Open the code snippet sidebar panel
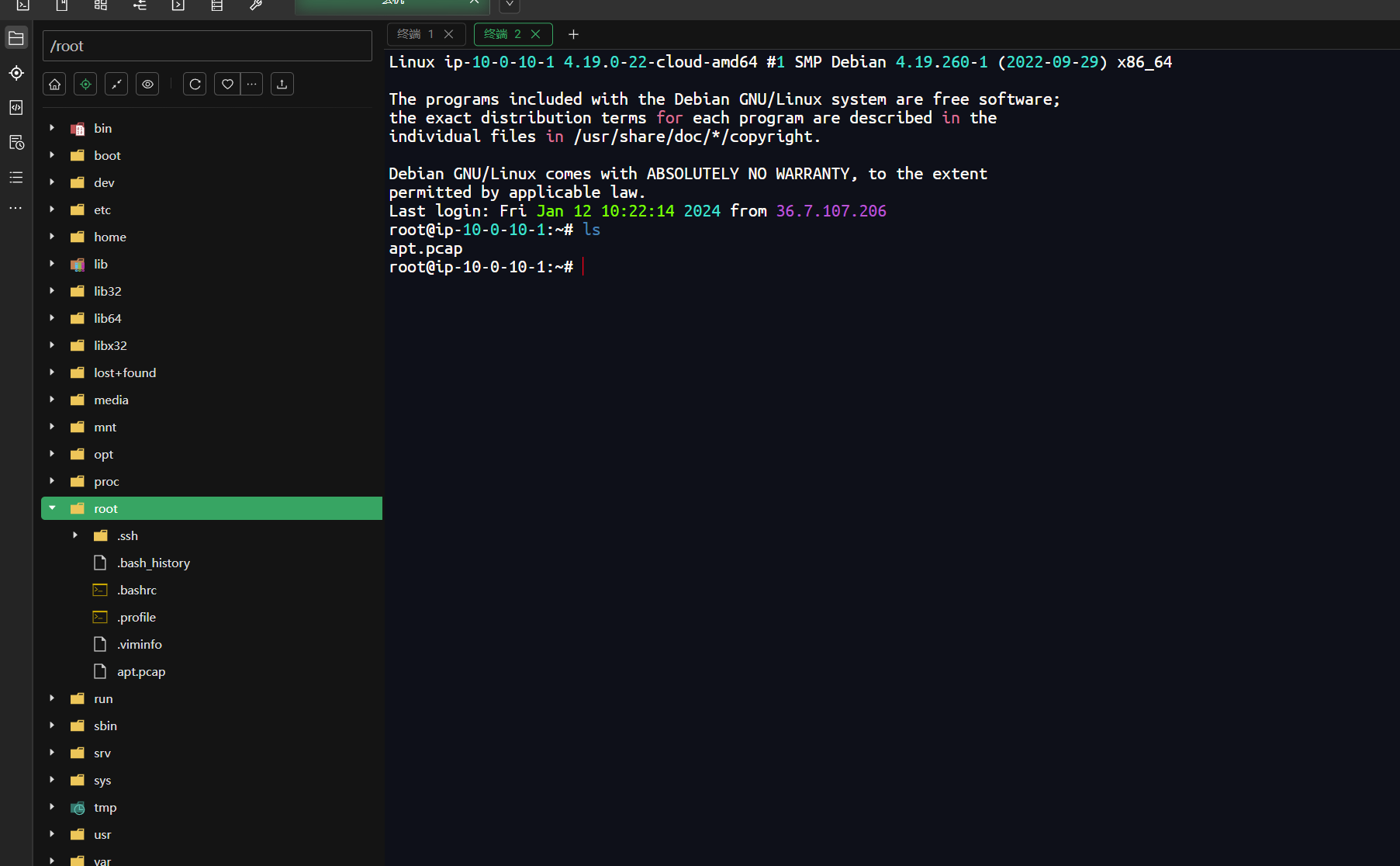This screenshot has width=1400, height=866. (x=16, y=108)
